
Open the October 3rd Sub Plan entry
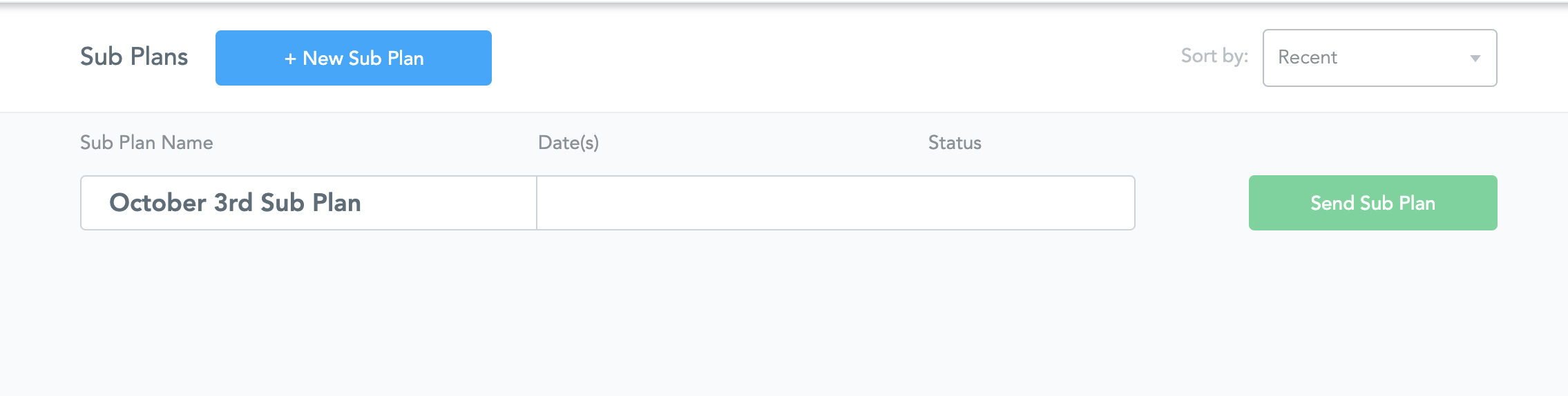click(x=235, y=203)
